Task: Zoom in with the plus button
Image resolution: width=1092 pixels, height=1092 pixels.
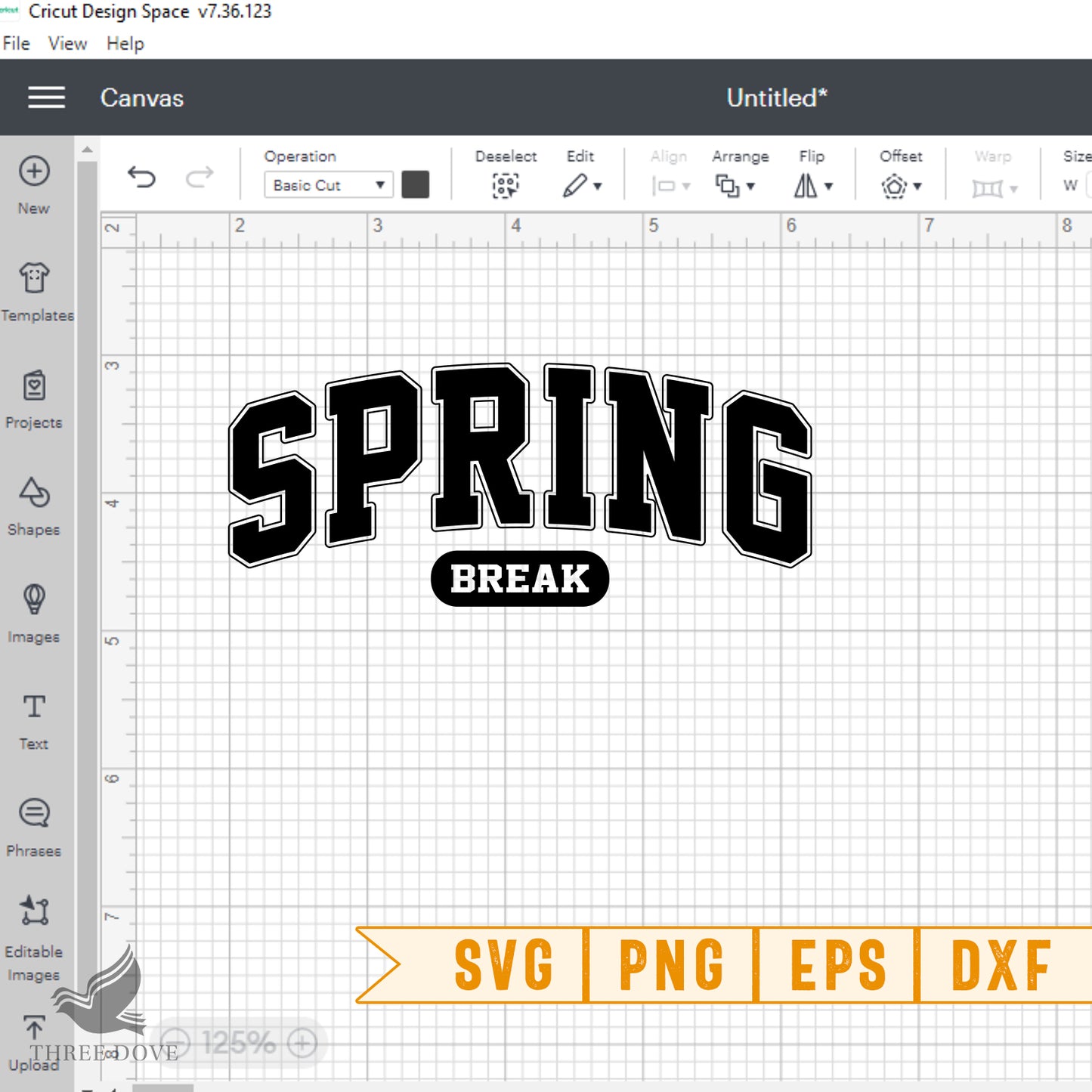Action: (x=302, y=1044)
